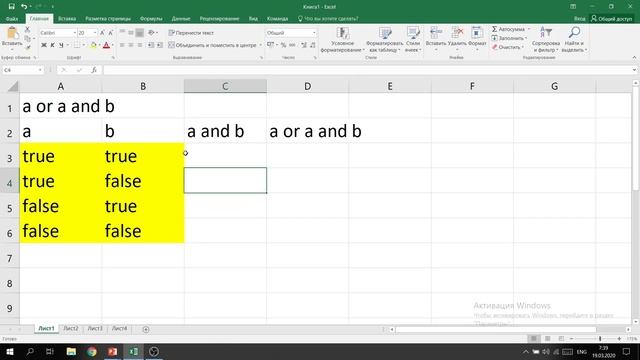
Task: Collapse the ribbon with the chevron
Action: click(634, 58)
